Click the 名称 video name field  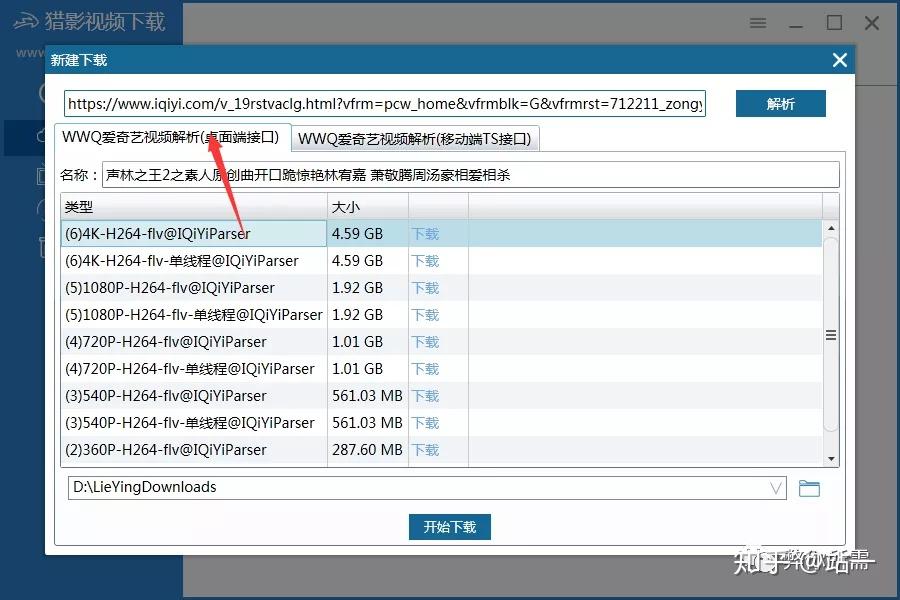(471, 175)
